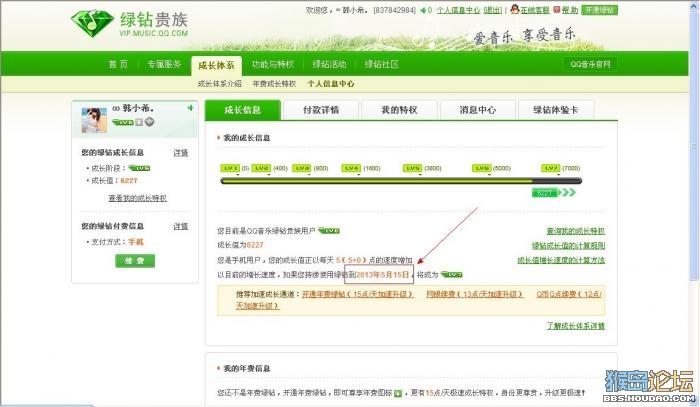Click the 个人信息中心 link in top bar

point(458,10)
